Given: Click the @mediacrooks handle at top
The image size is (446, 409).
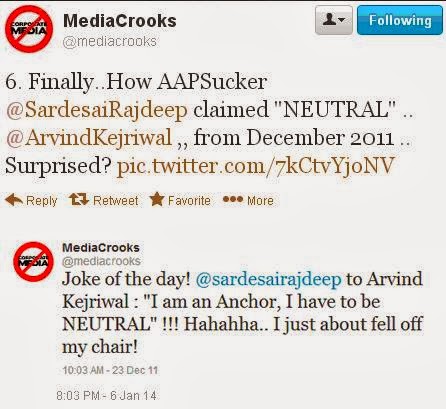Looking at the screenshot, I should tap(110, 42).
